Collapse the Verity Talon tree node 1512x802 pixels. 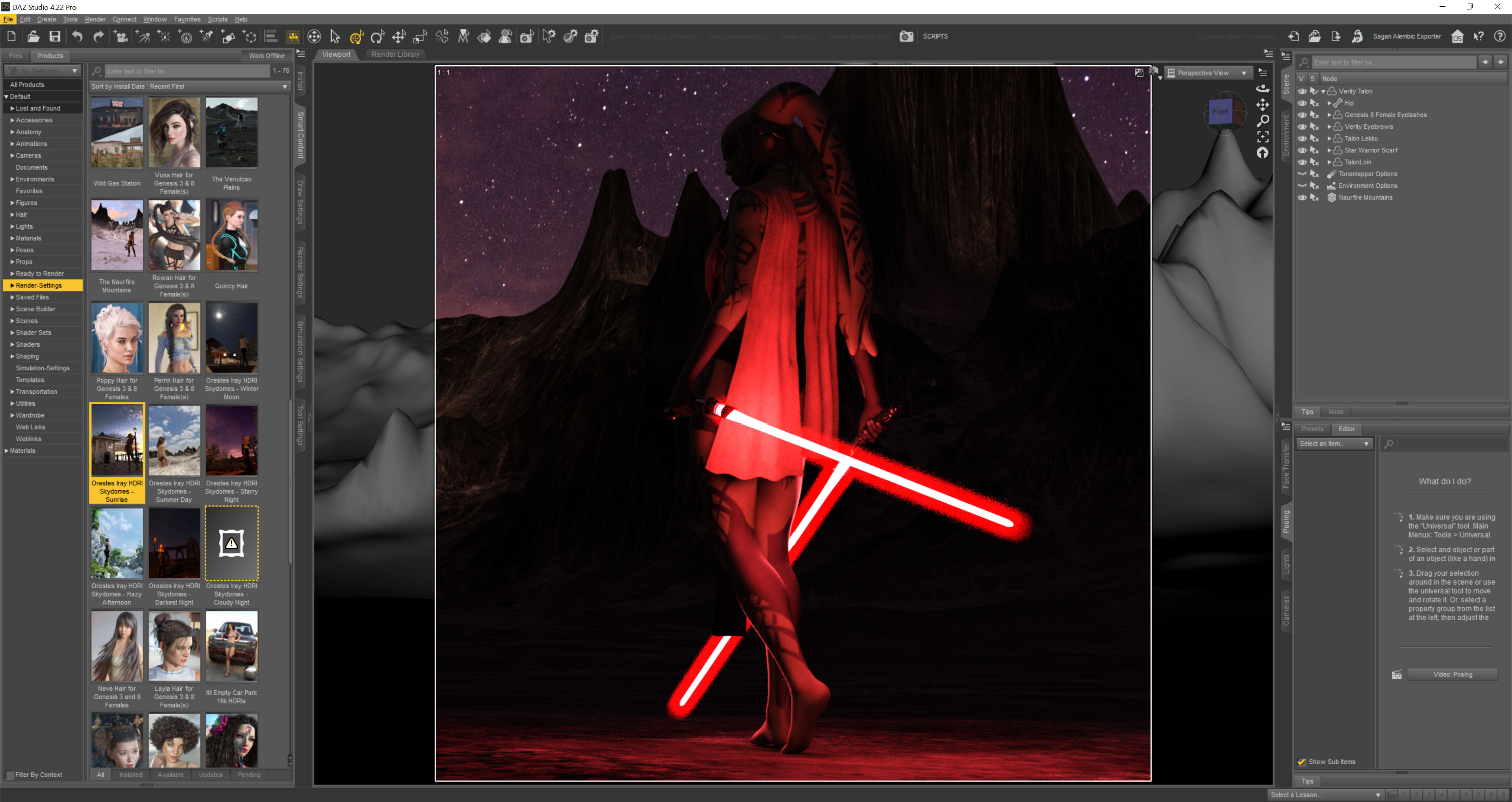1323,92
